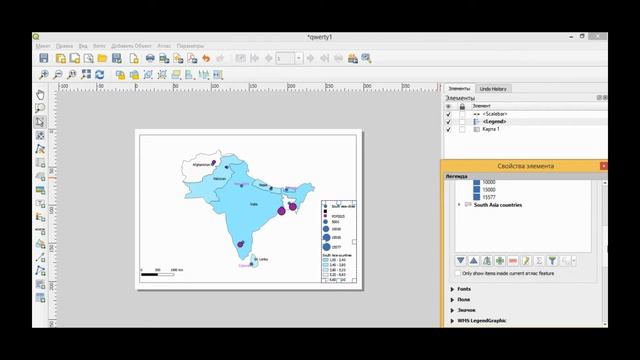Zoom out of the layout
The width and height of the screenshot is (640, 360).
click(x=58, y=75)
